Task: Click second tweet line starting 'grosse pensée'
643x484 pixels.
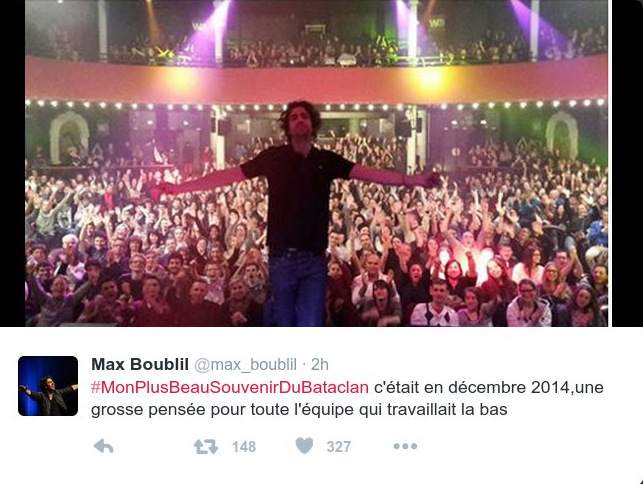Action: pyautogui.click(x=299, y=410)
